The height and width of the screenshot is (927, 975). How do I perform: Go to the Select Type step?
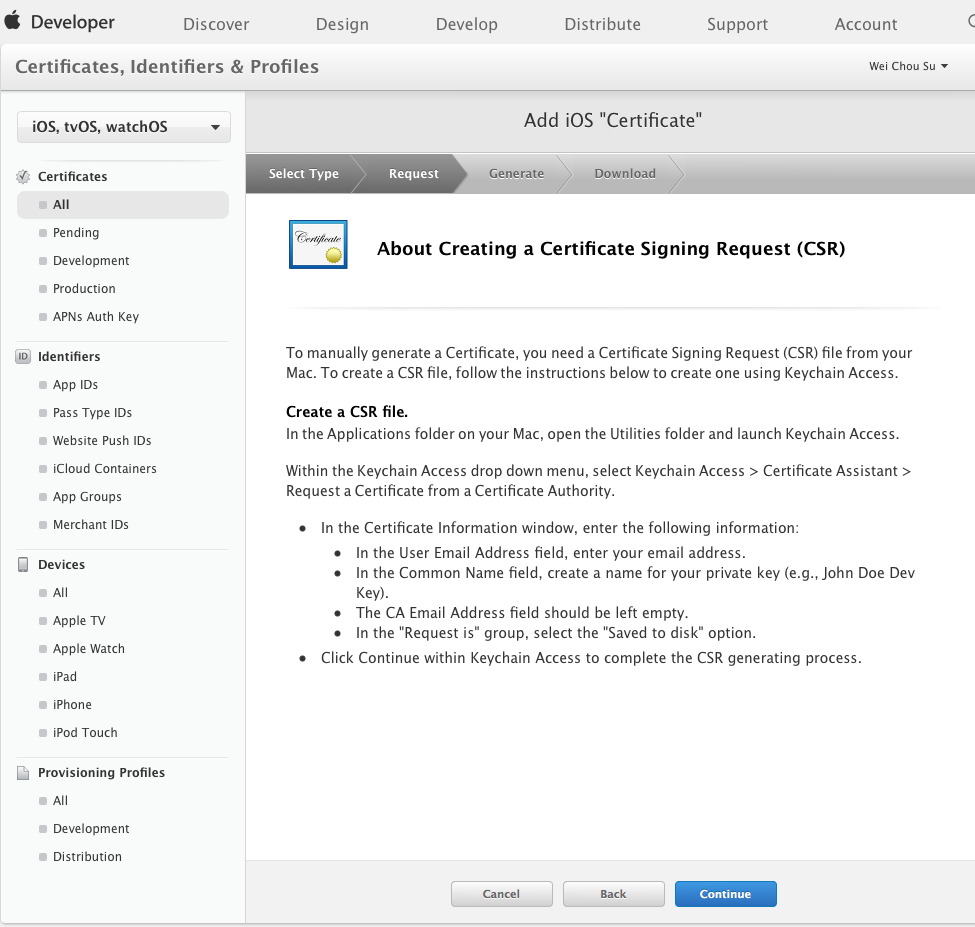pos(303,173)
